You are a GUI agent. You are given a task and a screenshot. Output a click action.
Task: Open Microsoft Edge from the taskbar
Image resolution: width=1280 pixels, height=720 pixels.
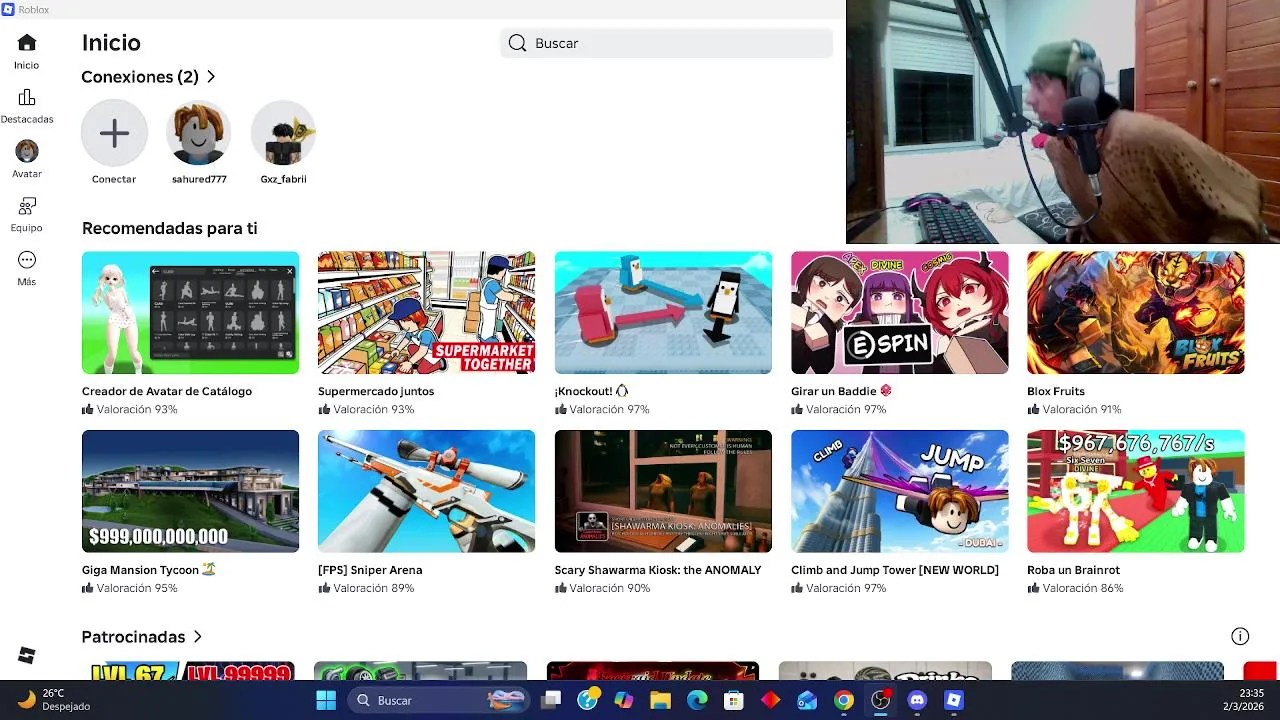pos(697,700)
